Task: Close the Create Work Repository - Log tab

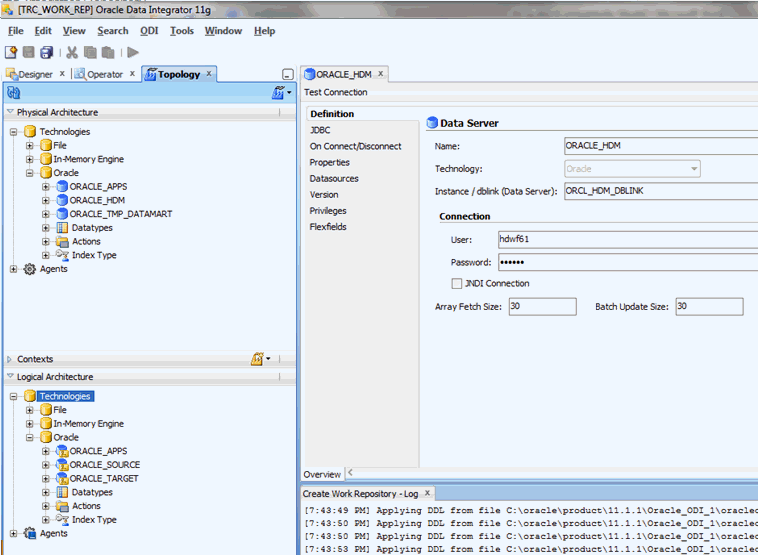Action: point(427,493)
